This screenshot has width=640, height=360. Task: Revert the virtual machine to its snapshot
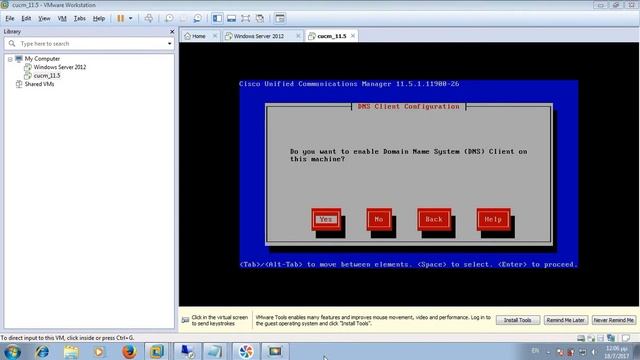[x=183, y=18]
